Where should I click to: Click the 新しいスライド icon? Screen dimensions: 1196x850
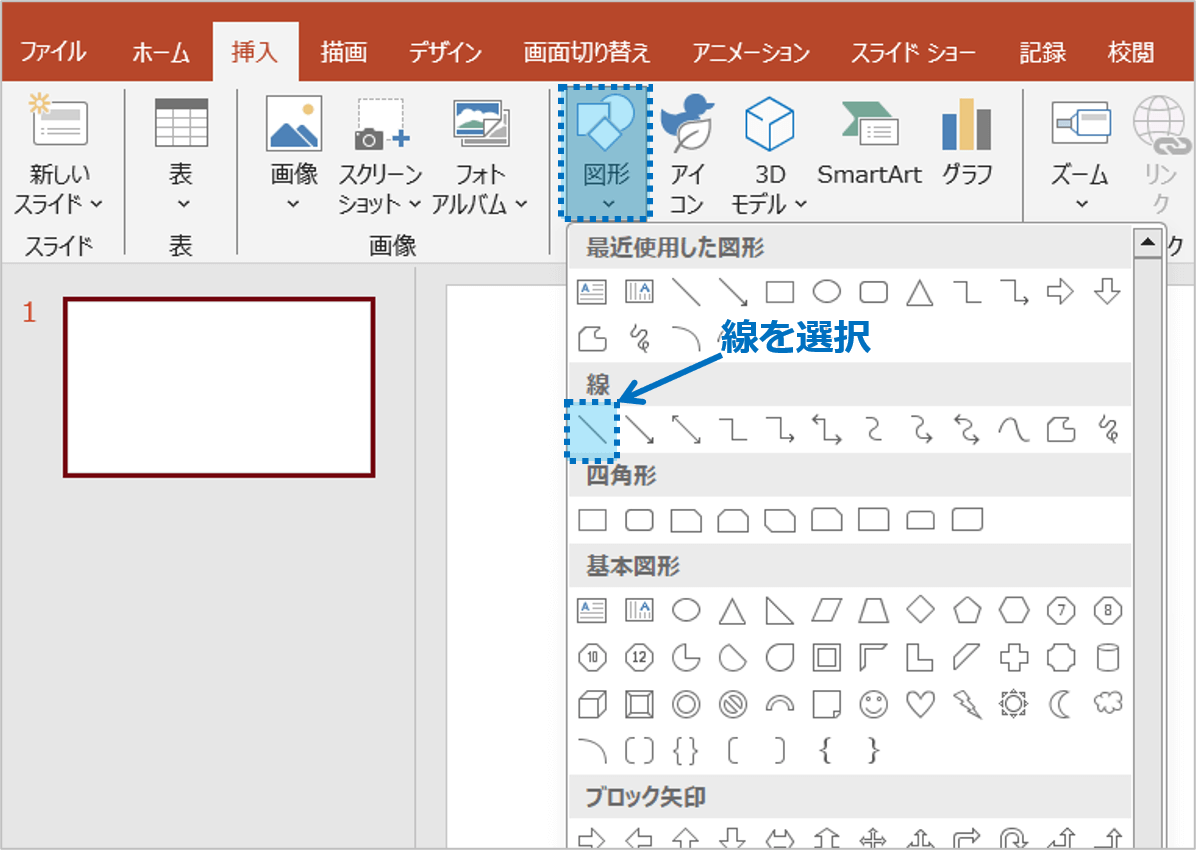(x=59, y=121)
